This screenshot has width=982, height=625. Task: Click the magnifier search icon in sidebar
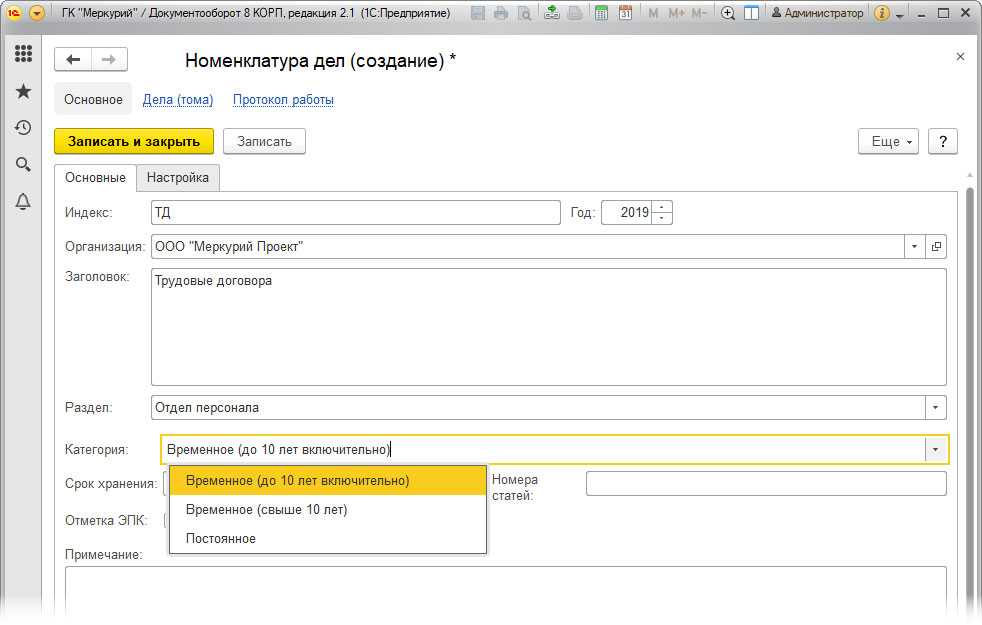(23, 165)
